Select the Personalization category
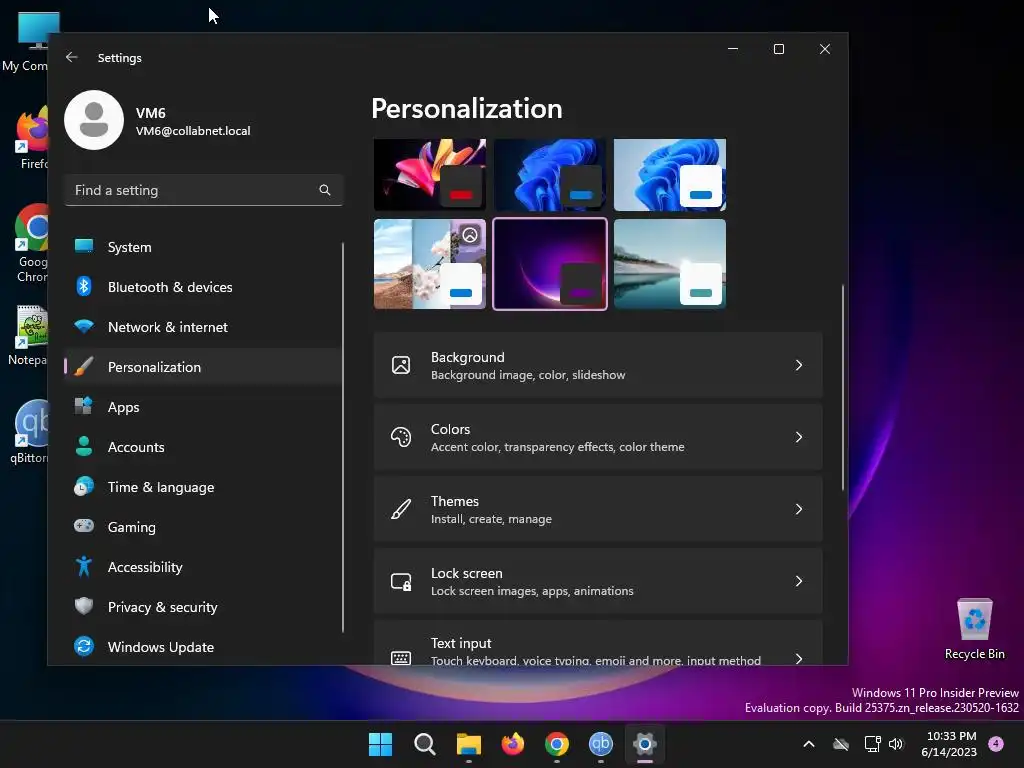This screenshot has width=1024, height=768. click(x=202, y=366)
